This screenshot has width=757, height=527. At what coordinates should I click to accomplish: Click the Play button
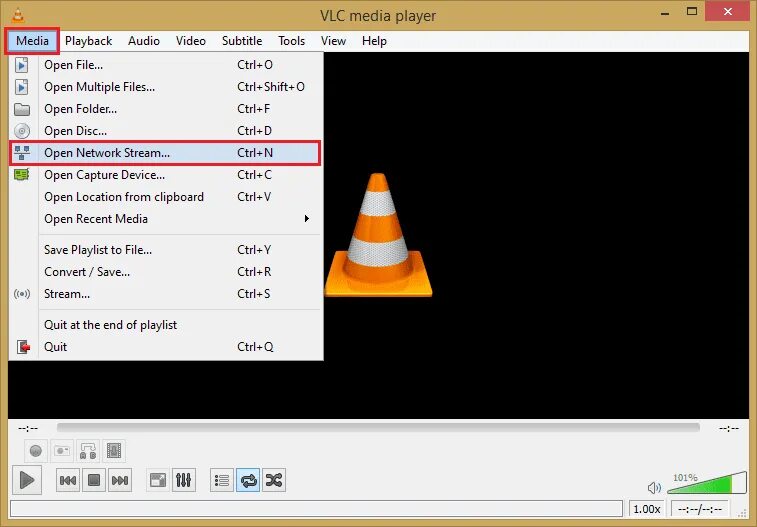[x=27, y=480]
